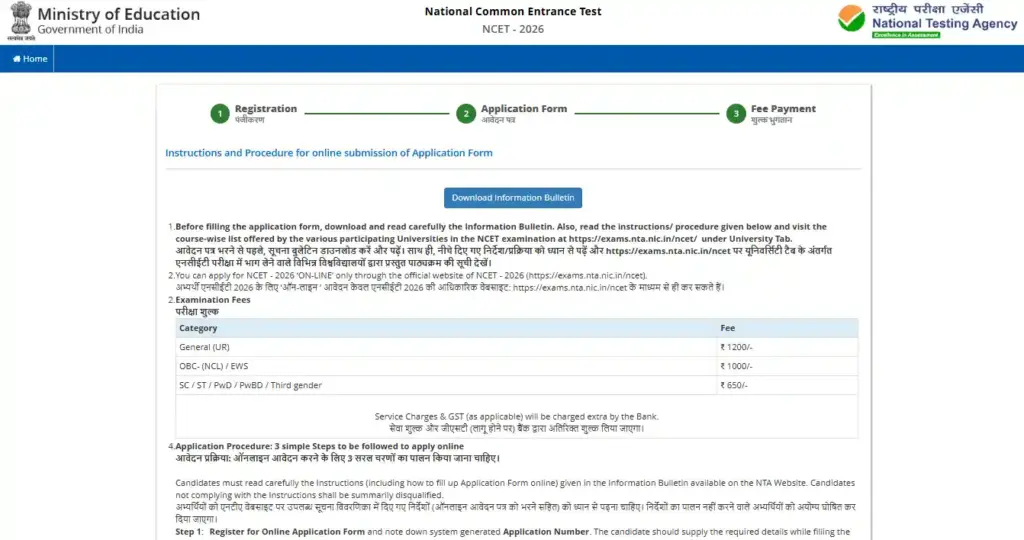This screenshot has height=540, width=1024.
Task: Switch to the Fee Payment step label
Action: tap(783, 109)
